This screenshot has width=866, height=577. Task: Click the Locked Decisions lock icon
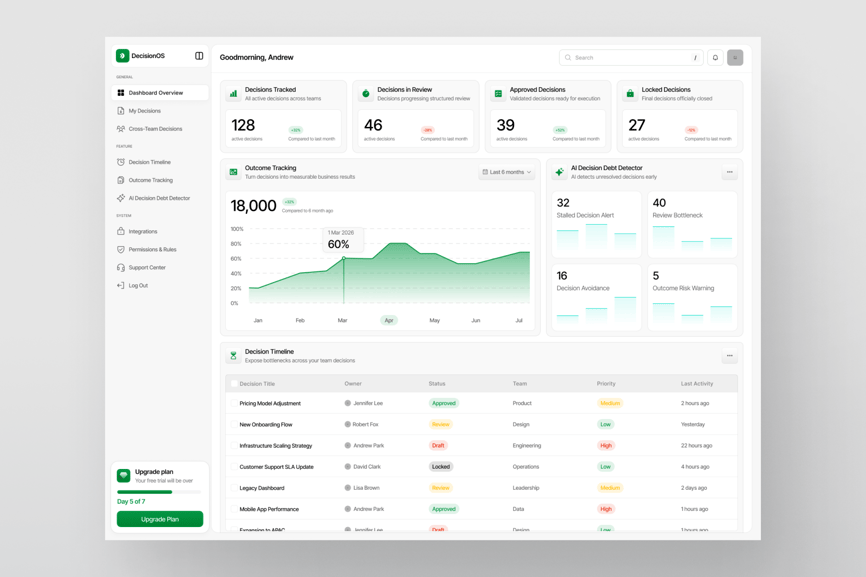tap(630, 94)
